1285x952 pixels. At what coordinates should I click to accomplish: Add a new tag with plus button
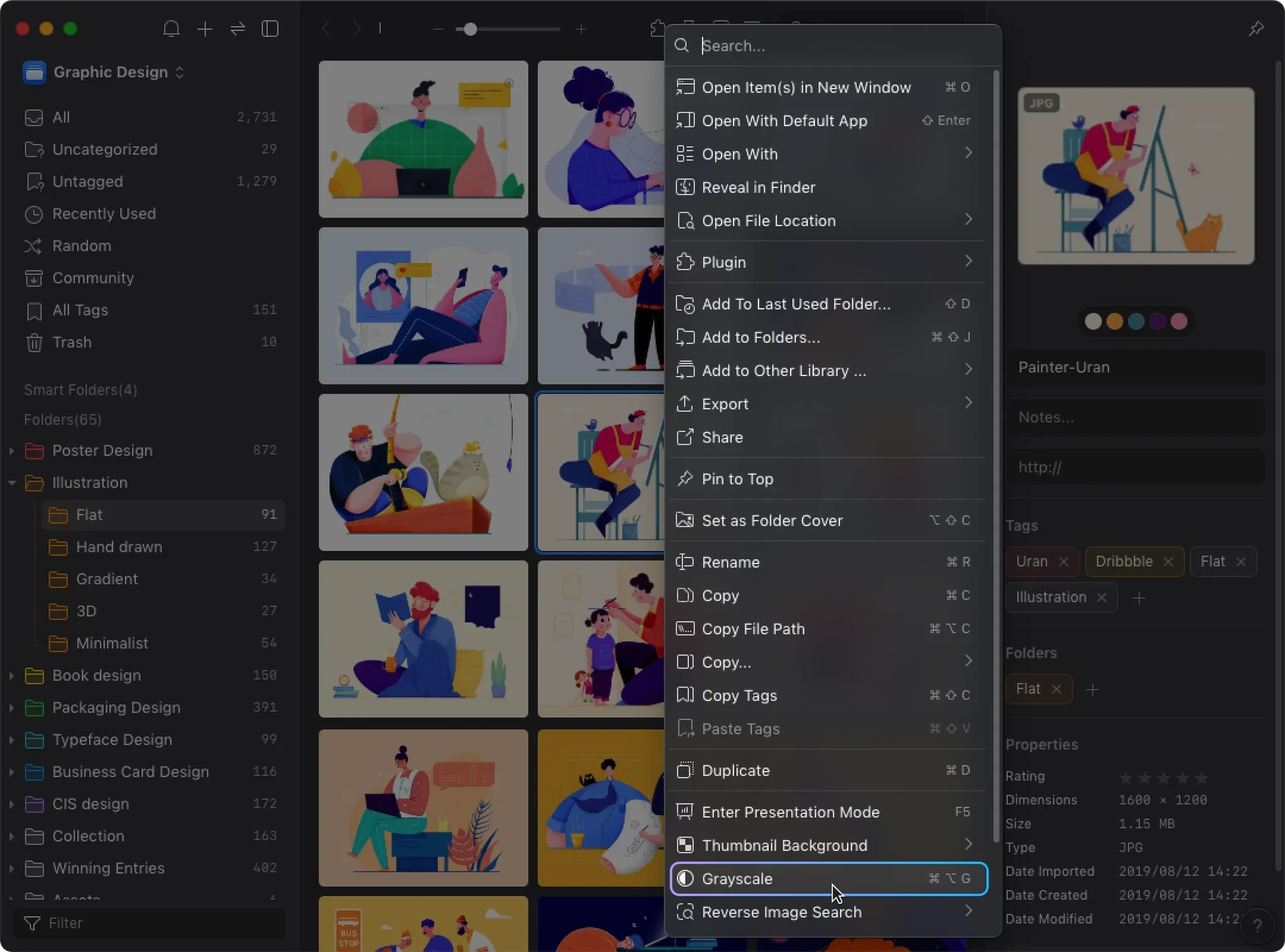point(1139,598)
